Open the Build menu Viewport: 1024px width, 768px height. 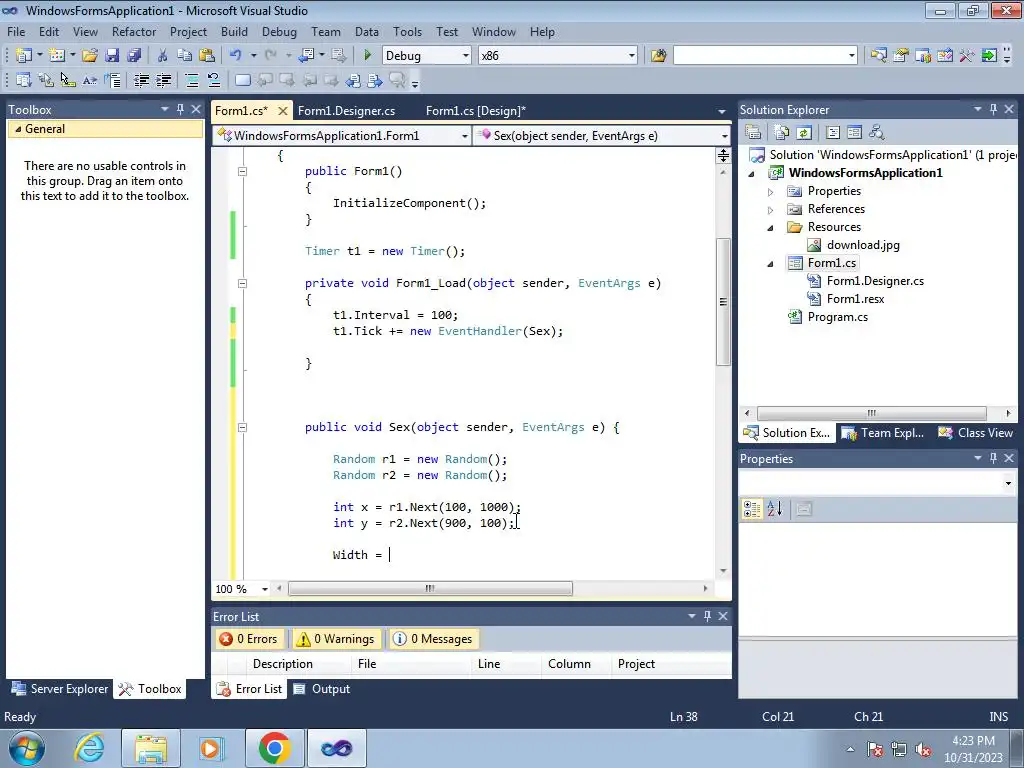[x=234, y=31]
